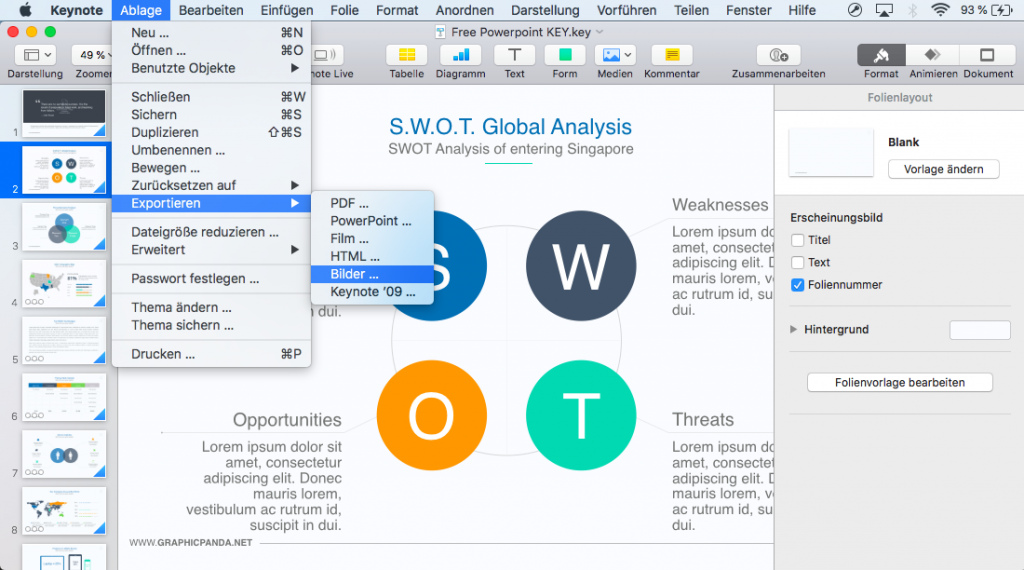Choose Umbenennen … menu entry
Viewport: 1024px width, 570px height.
point(212,150)
